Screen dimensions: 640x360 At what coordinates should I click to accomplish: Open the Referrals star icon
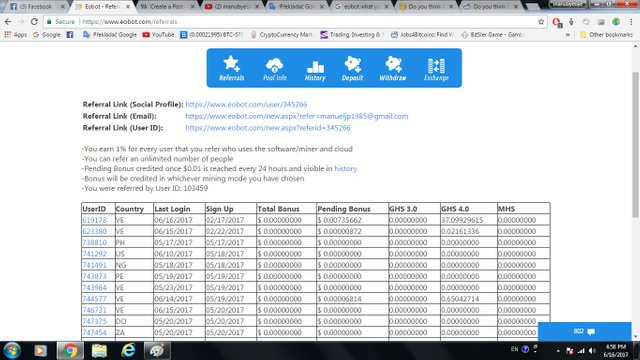pyautogui.click(x=231, y=68)
